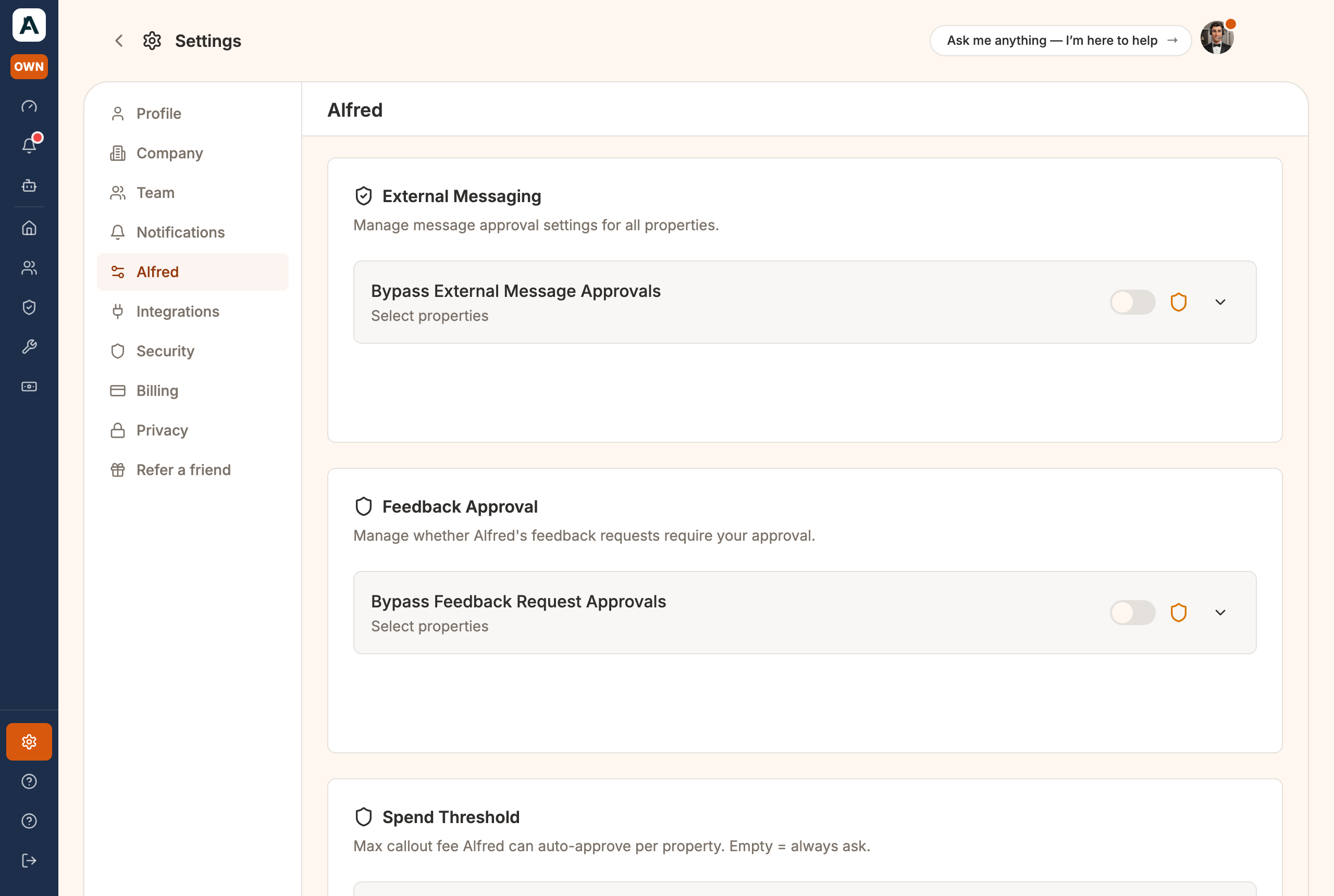1334x896 pixels.
Task: Click the Feedback Approval heading text
Action: pos(460,506)
